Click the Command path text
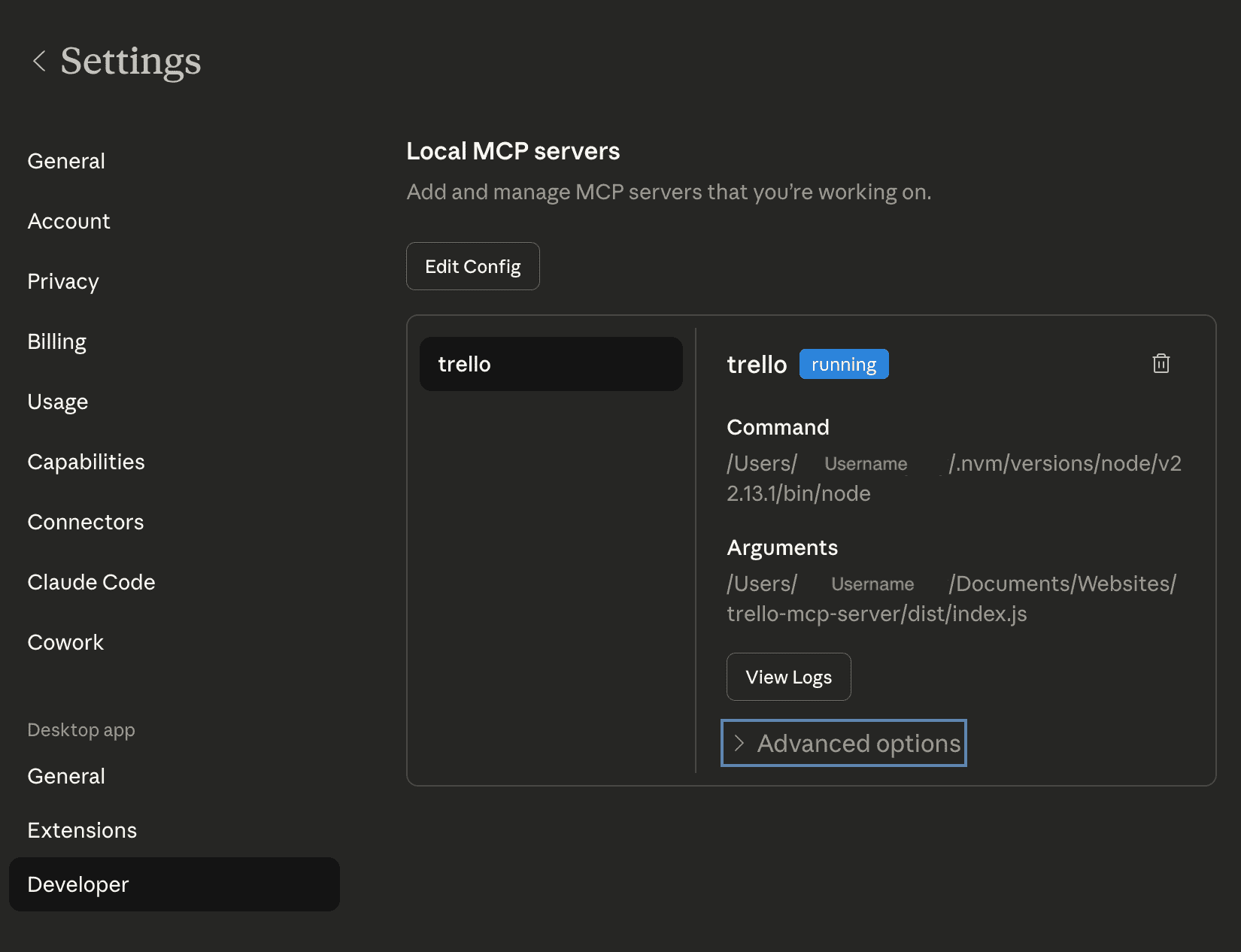This screenshot has width=1241, height=952. click(953, 478)
